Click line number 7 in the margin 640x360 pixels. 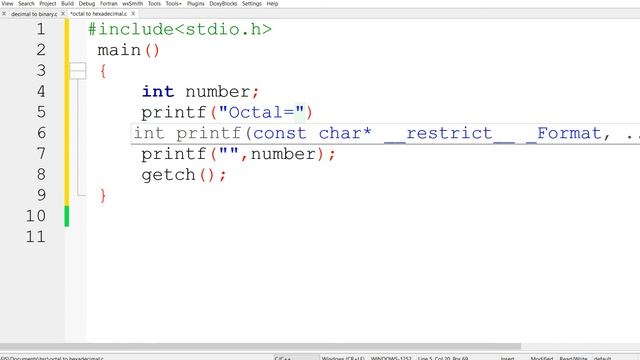tap(41, 154)
